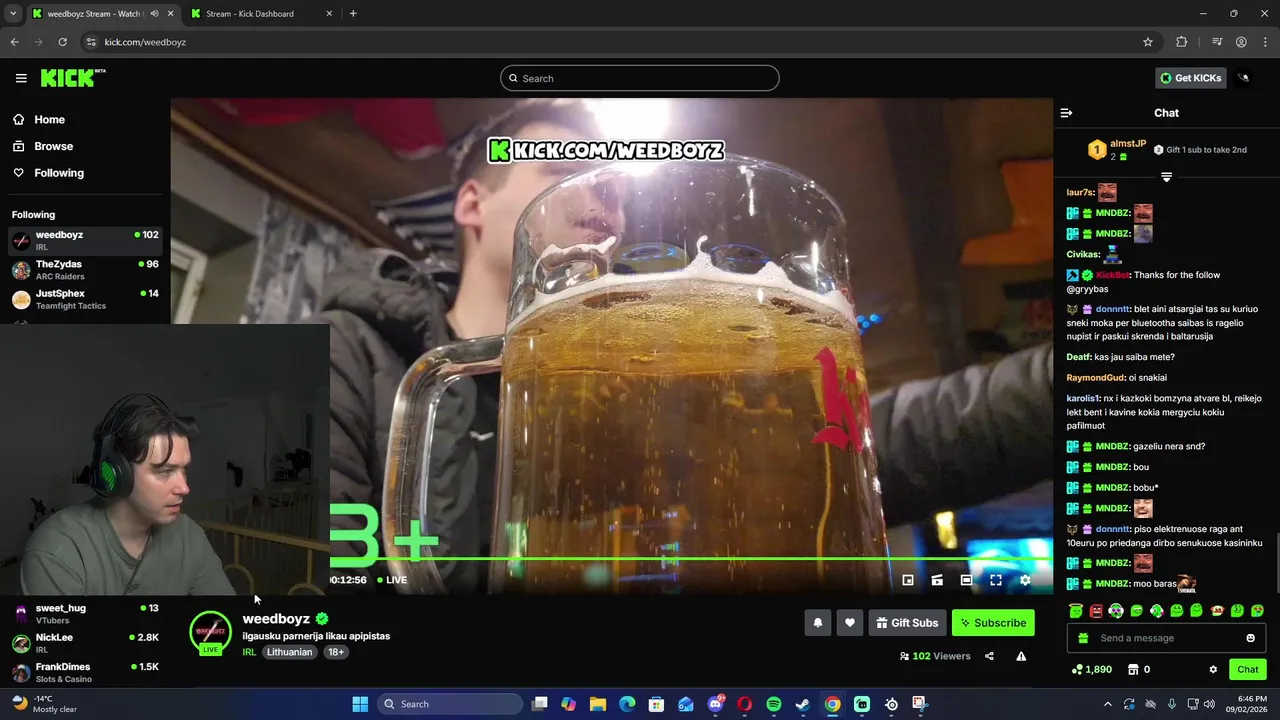1280x720 pixels.
Task: Open FrankDimes recommended channel
Action: click(85, 672)
